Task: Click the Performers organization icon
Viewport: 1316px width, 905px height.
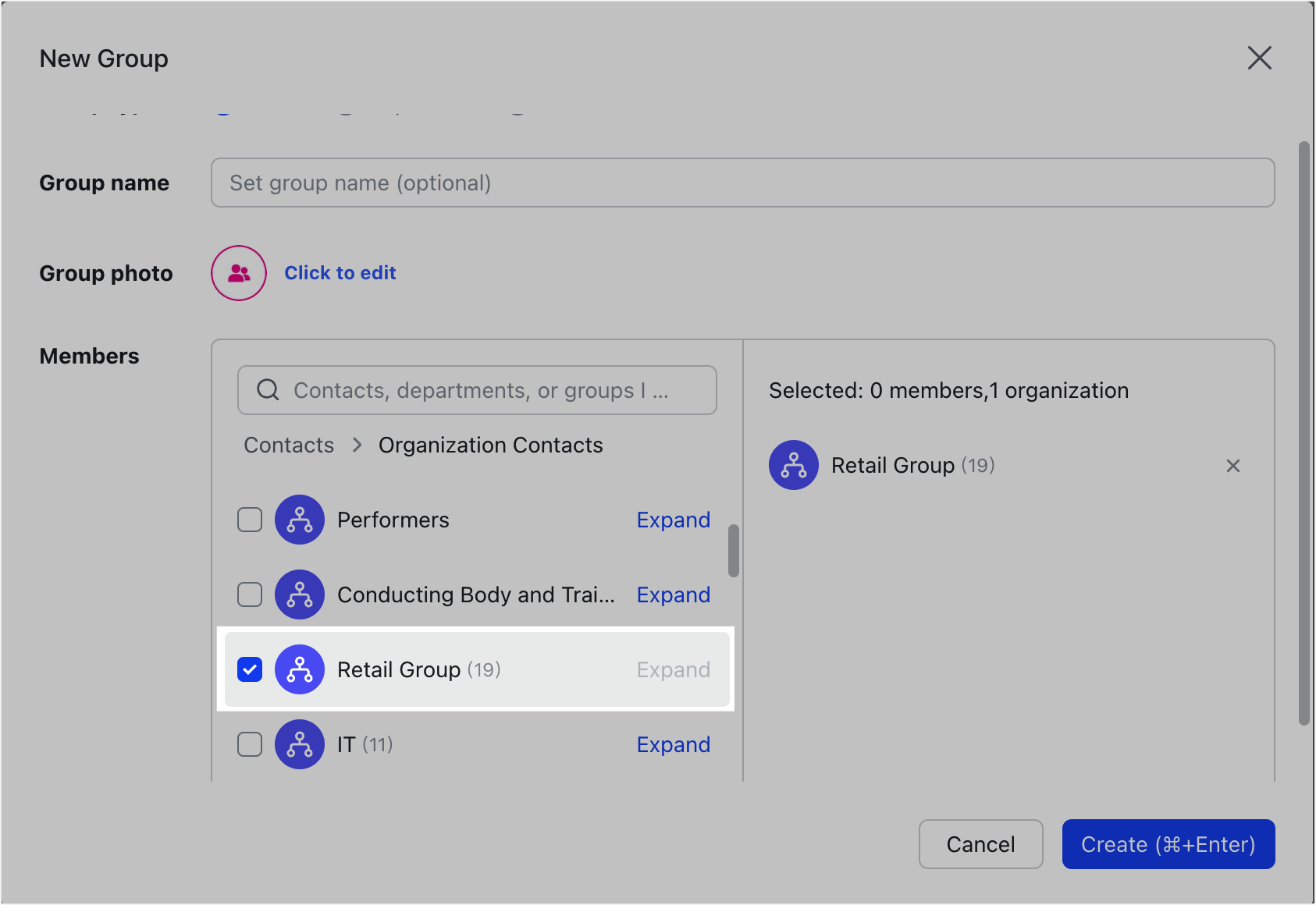Action: 300,520
